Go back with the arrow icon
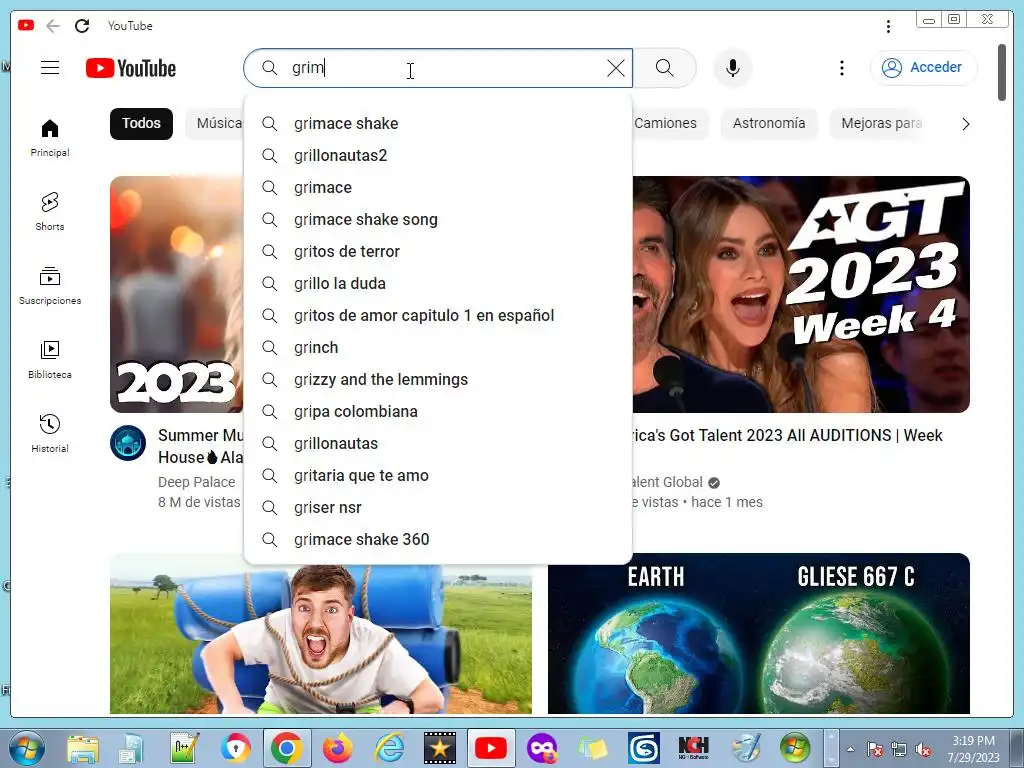Viewport: 1024px width, 768px height. (53, 26)
